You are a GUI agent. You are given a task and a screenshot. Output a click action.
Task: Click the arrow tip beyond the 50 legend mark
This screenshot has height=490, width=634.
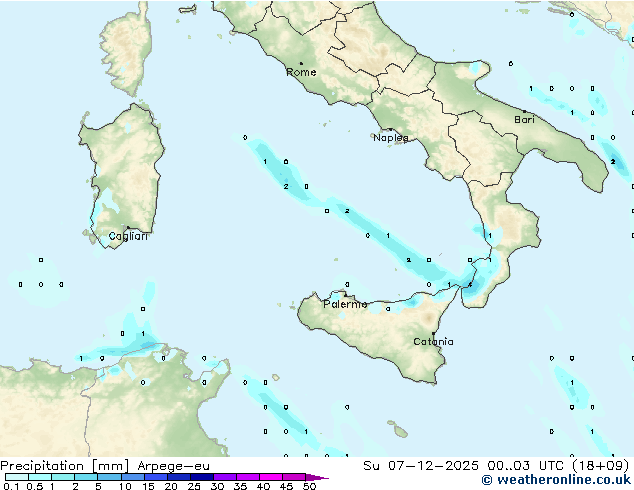pyautogui.click(x=318, y=477)
